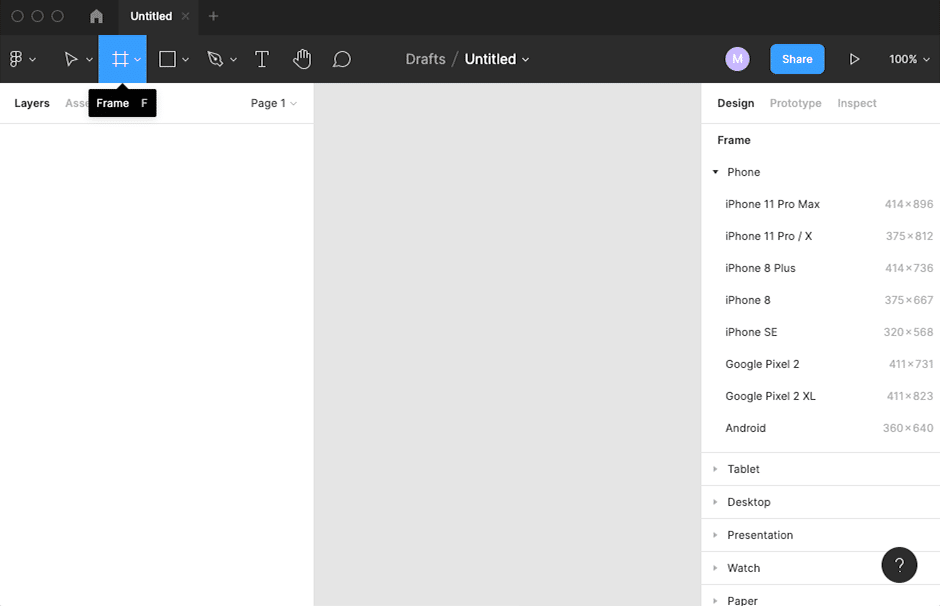Choose the iPhone 8 375×667 preset

coord(821,300)
